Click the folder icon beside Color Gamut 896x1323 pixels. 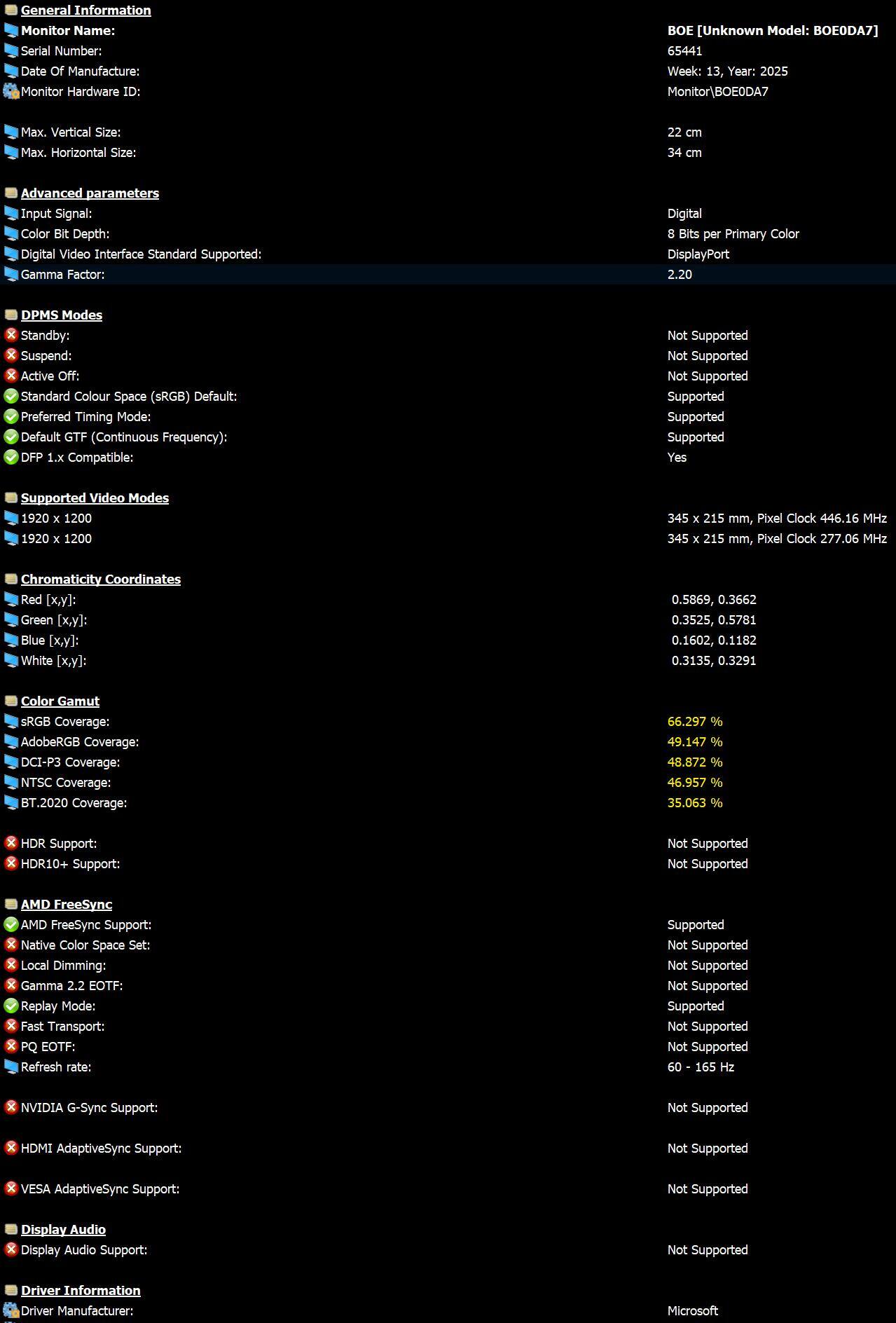pos(11,701)
